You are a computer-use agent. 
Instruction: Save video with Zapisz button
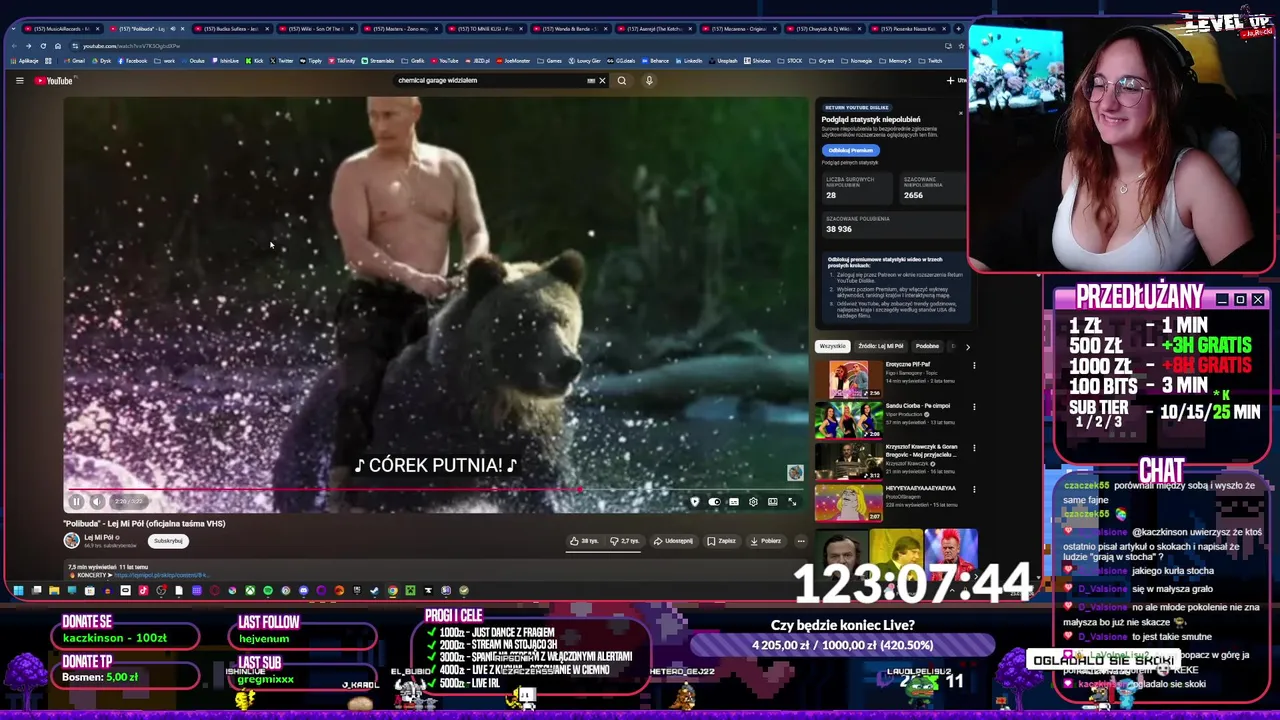pyautogui.click(x=721, y=541)
